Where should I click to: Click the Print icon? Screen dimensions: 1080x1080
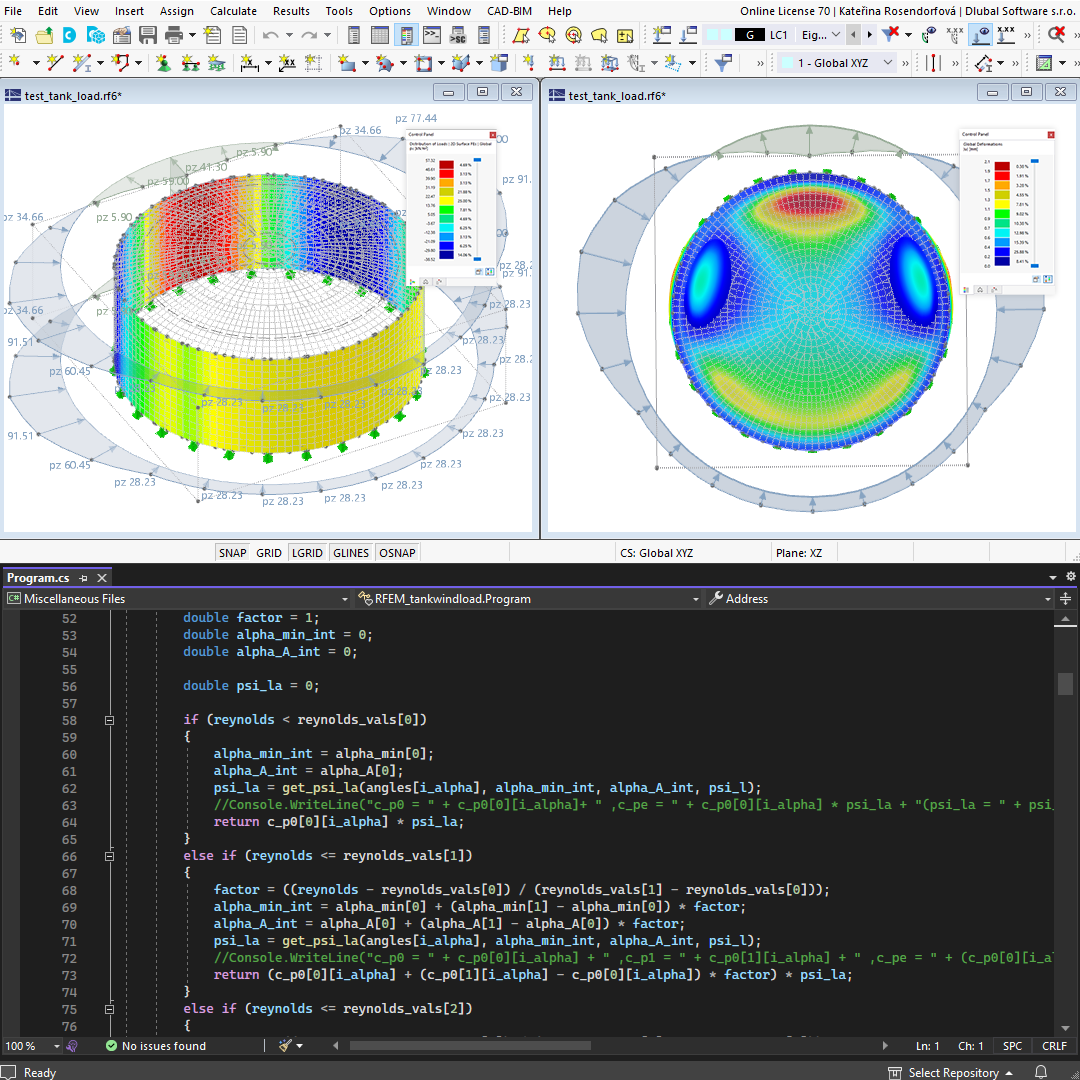point(174,34)
